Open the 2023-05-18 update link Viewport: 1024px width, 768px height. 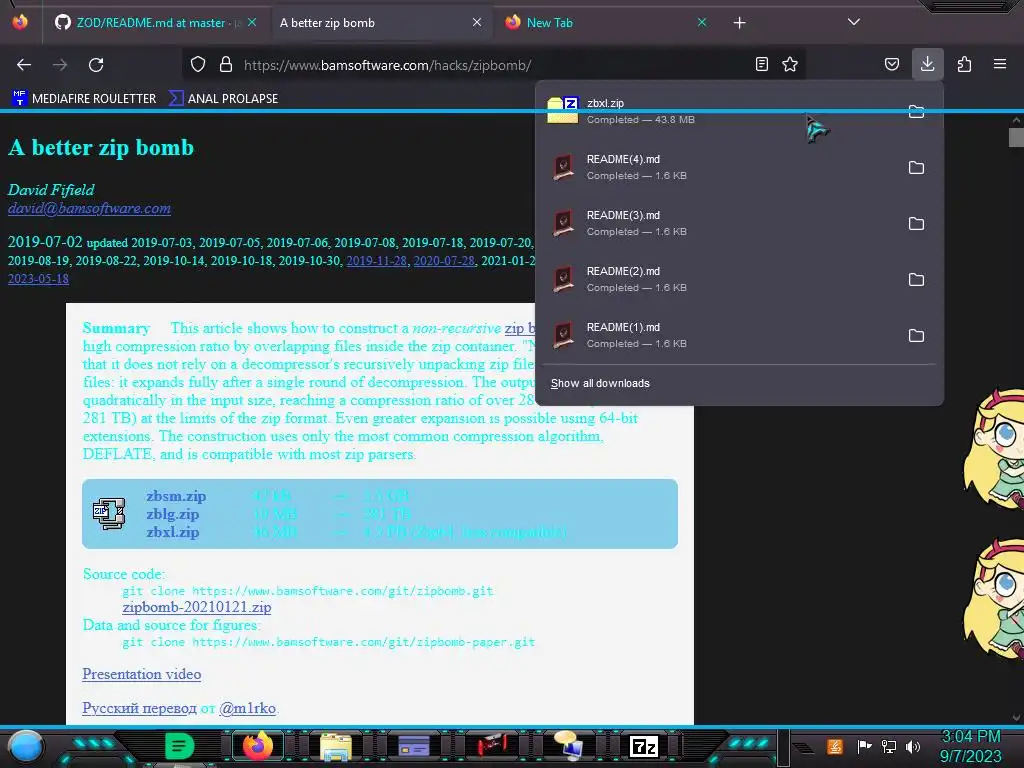coord(39,279)
